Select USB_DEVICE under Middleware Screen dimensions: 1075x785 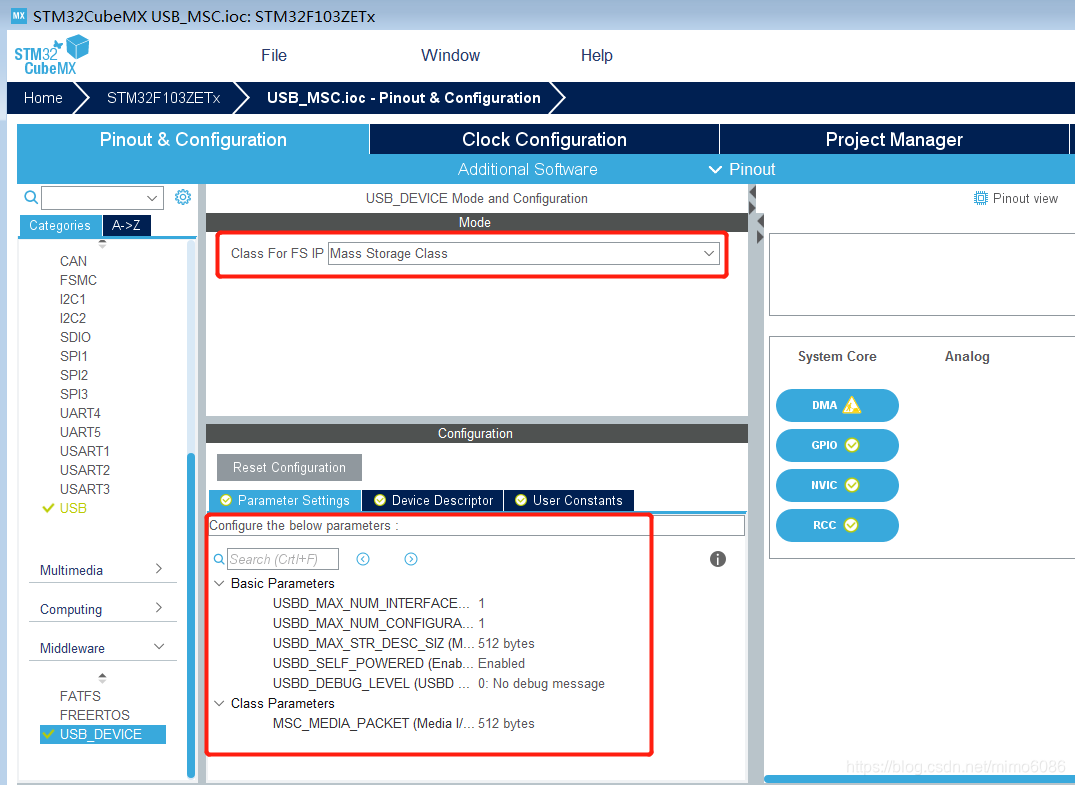click(102, 734)
